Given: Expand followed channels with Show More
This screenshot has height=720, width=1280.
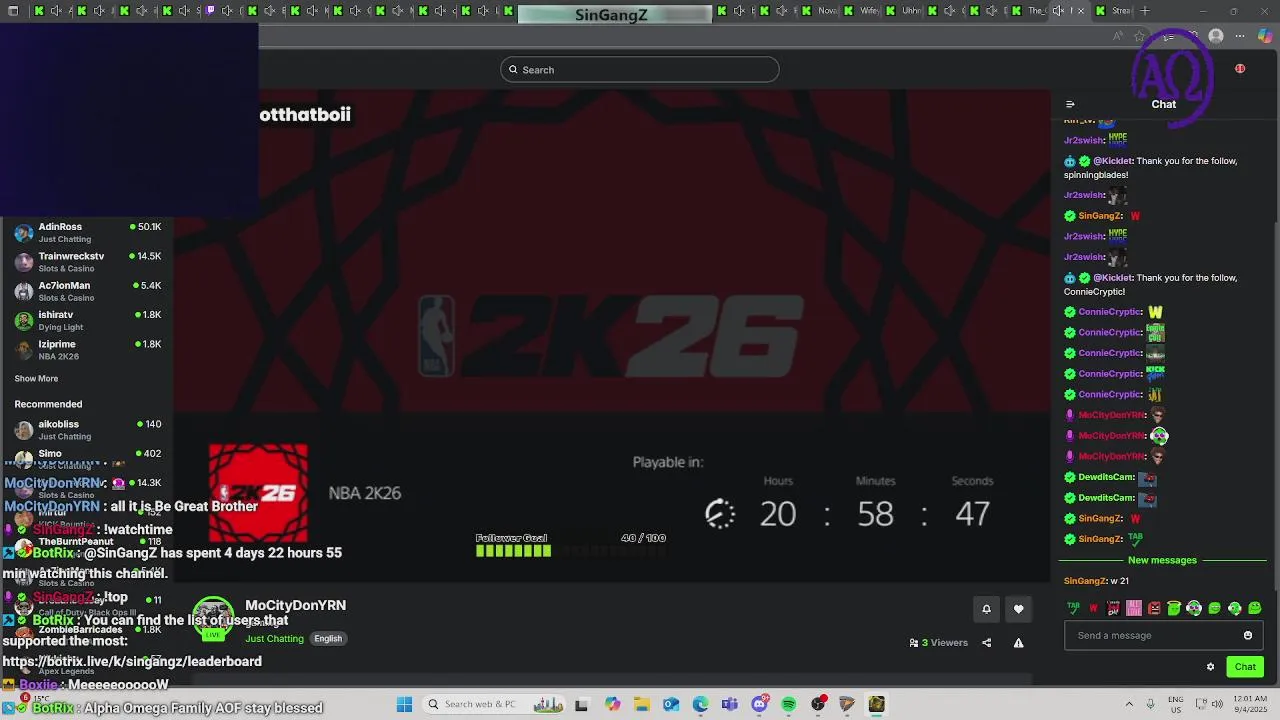Looking at the screenshot, I should [36, 379].
